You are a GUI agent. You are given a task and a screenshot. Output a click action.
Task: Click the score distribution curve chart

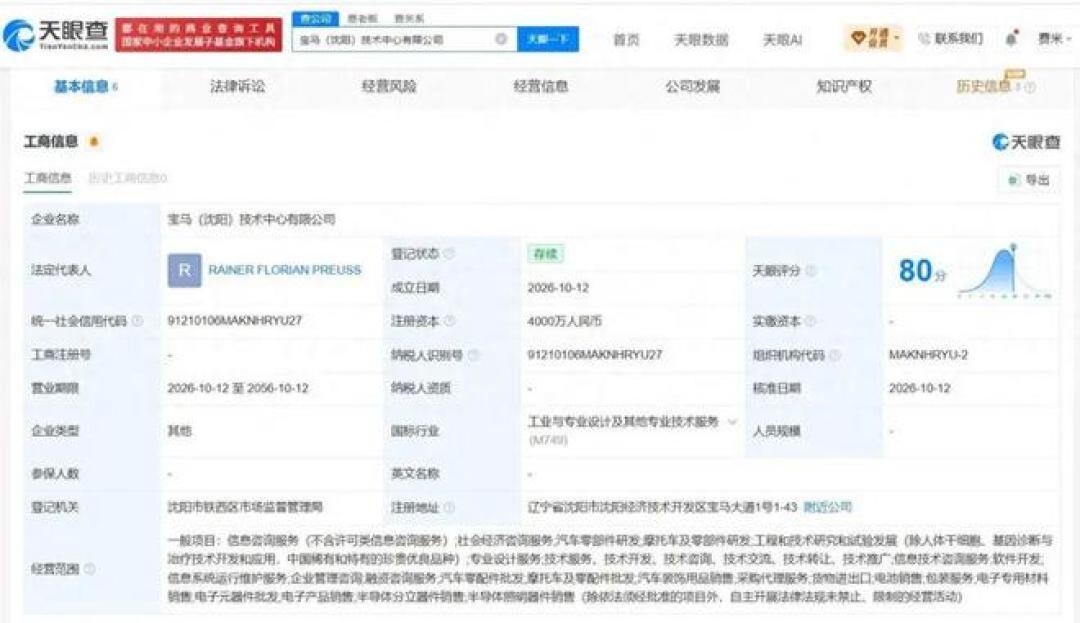[1004, 271]
